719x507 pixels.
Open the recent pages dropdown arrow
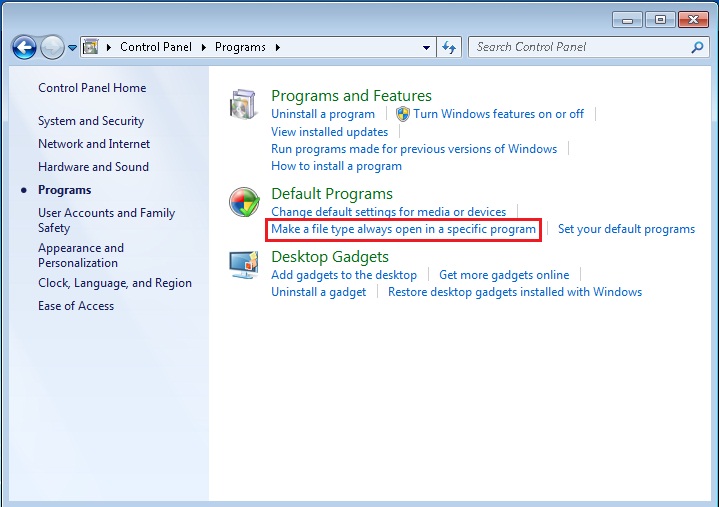tap(72, 47)
